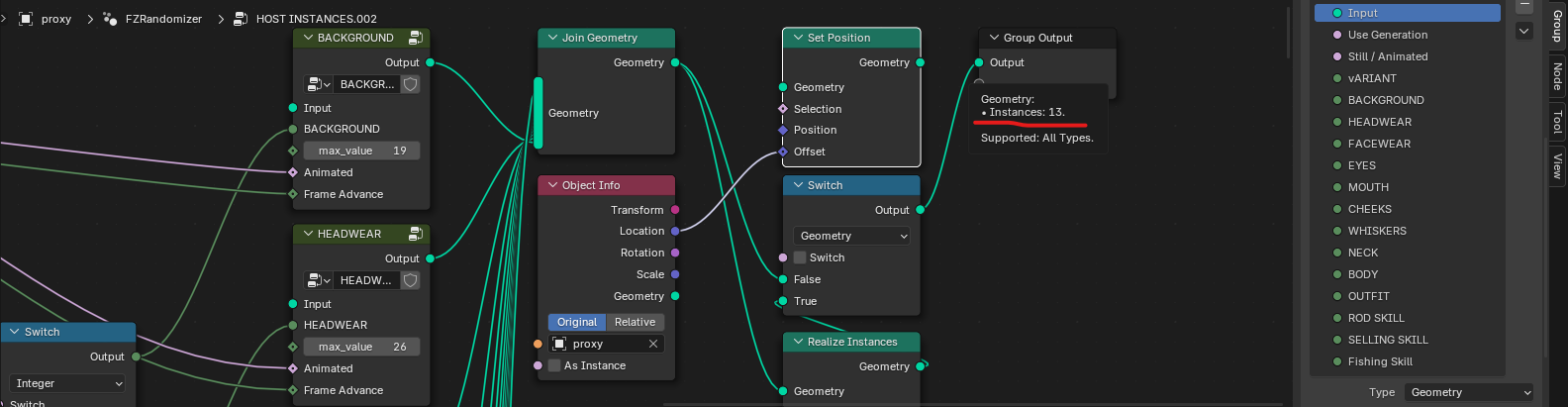This screenshot has height=407, width=1568.
Task: Click the Output socket of Group Output node
Action: [x=979, y=62]
